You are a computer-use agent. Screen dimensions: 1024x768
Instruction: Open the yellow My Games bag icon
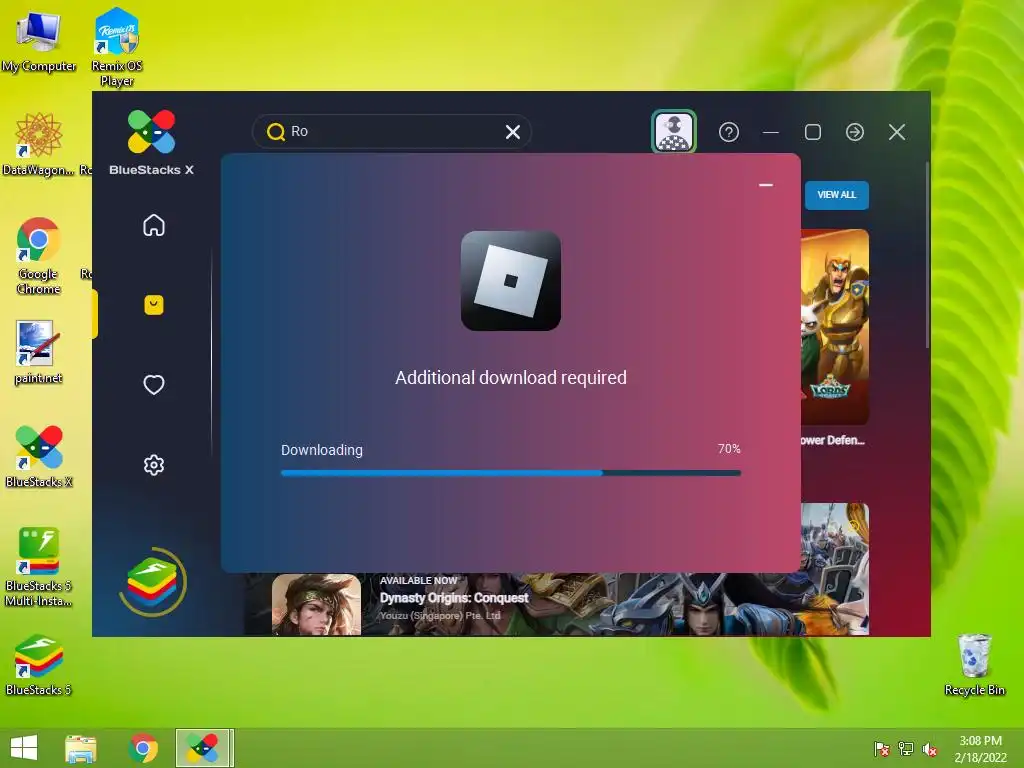point(154,305)
